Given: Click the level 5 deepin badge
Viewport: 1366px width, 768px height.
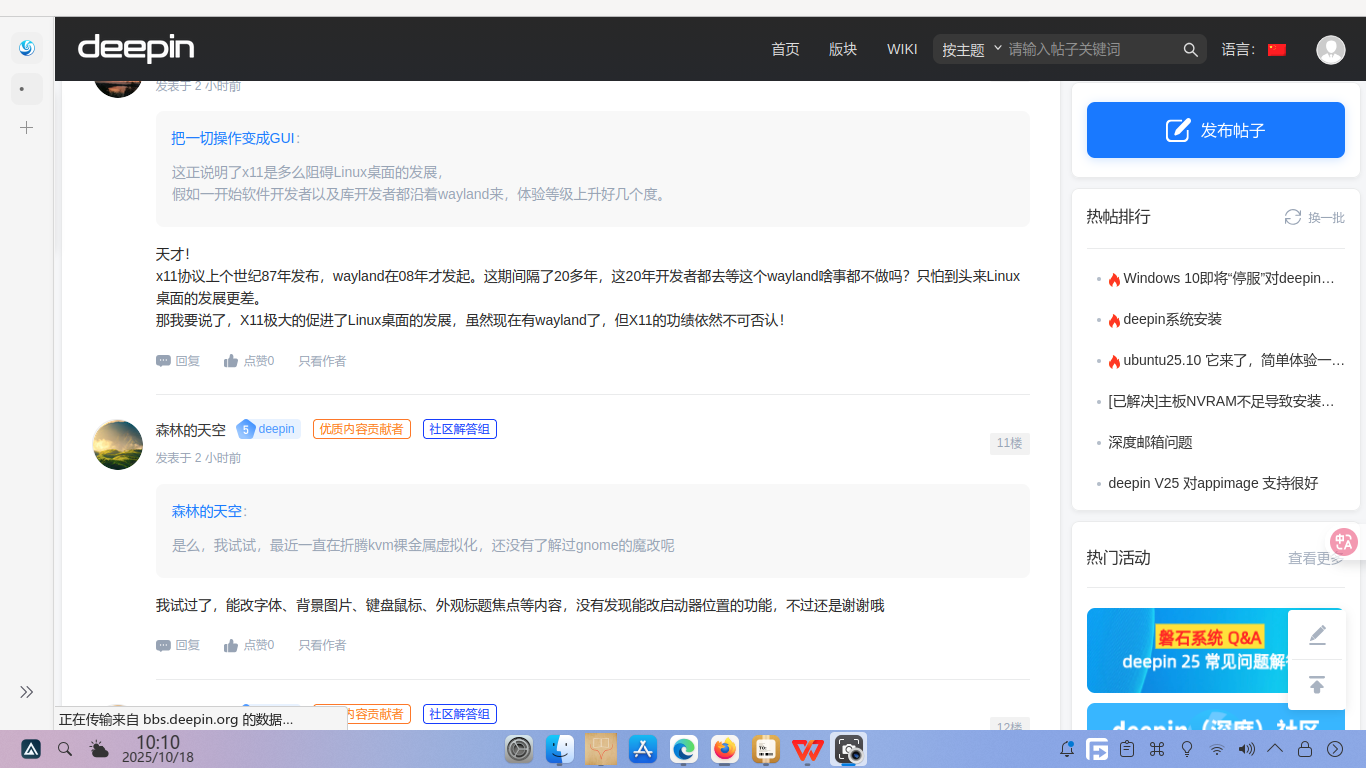Looking at the screenshot, I should [268, 429].
